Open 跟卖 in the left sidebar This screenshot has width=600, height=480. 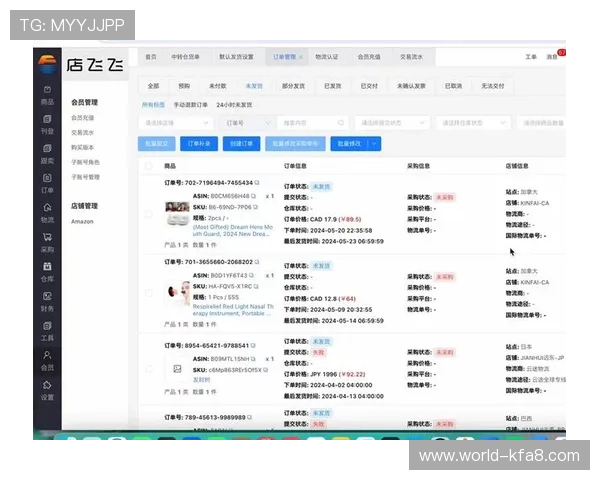[47, 154]
